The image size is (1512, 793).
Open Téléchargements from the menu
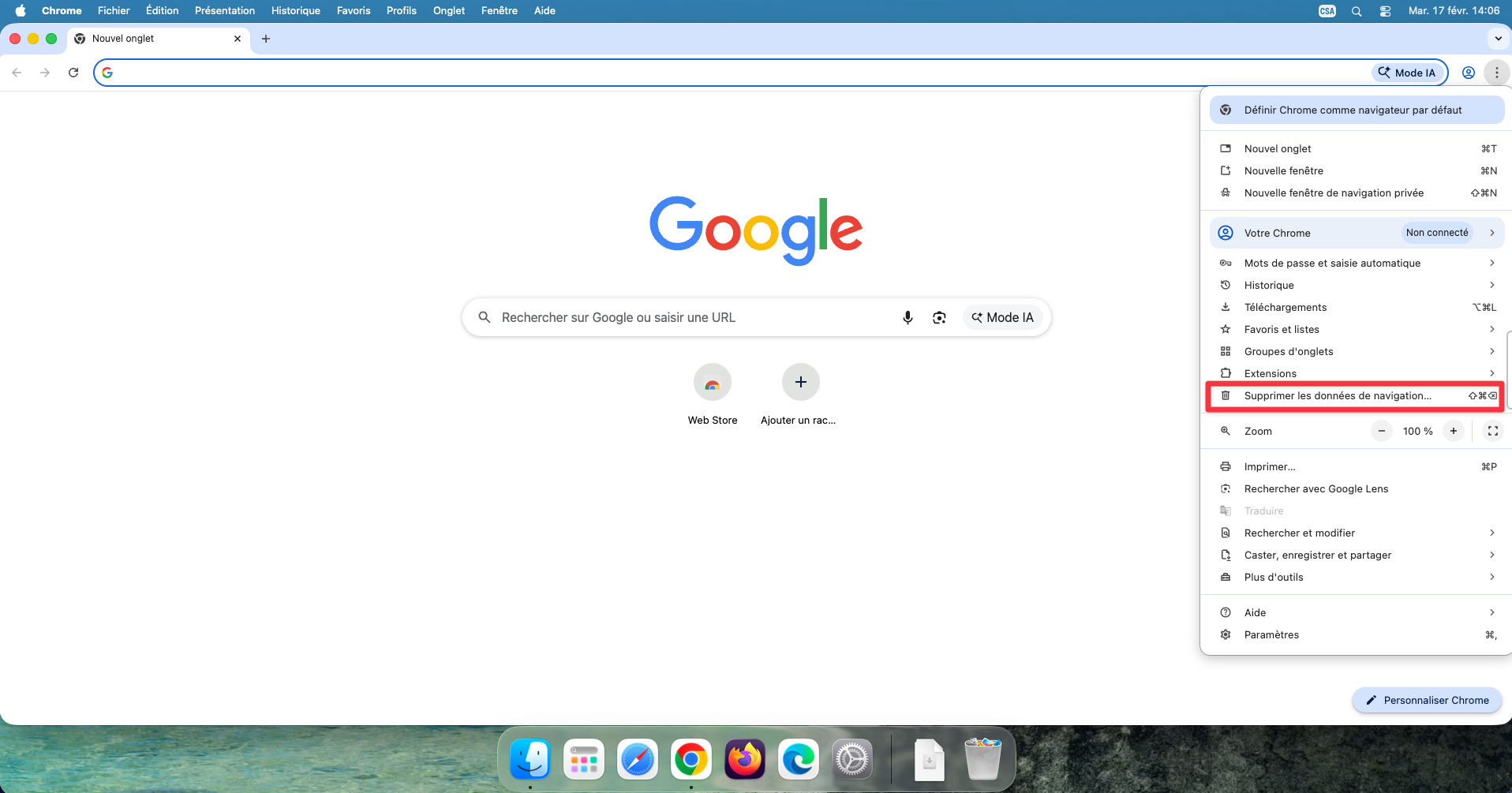click(x=1356, y=307)
